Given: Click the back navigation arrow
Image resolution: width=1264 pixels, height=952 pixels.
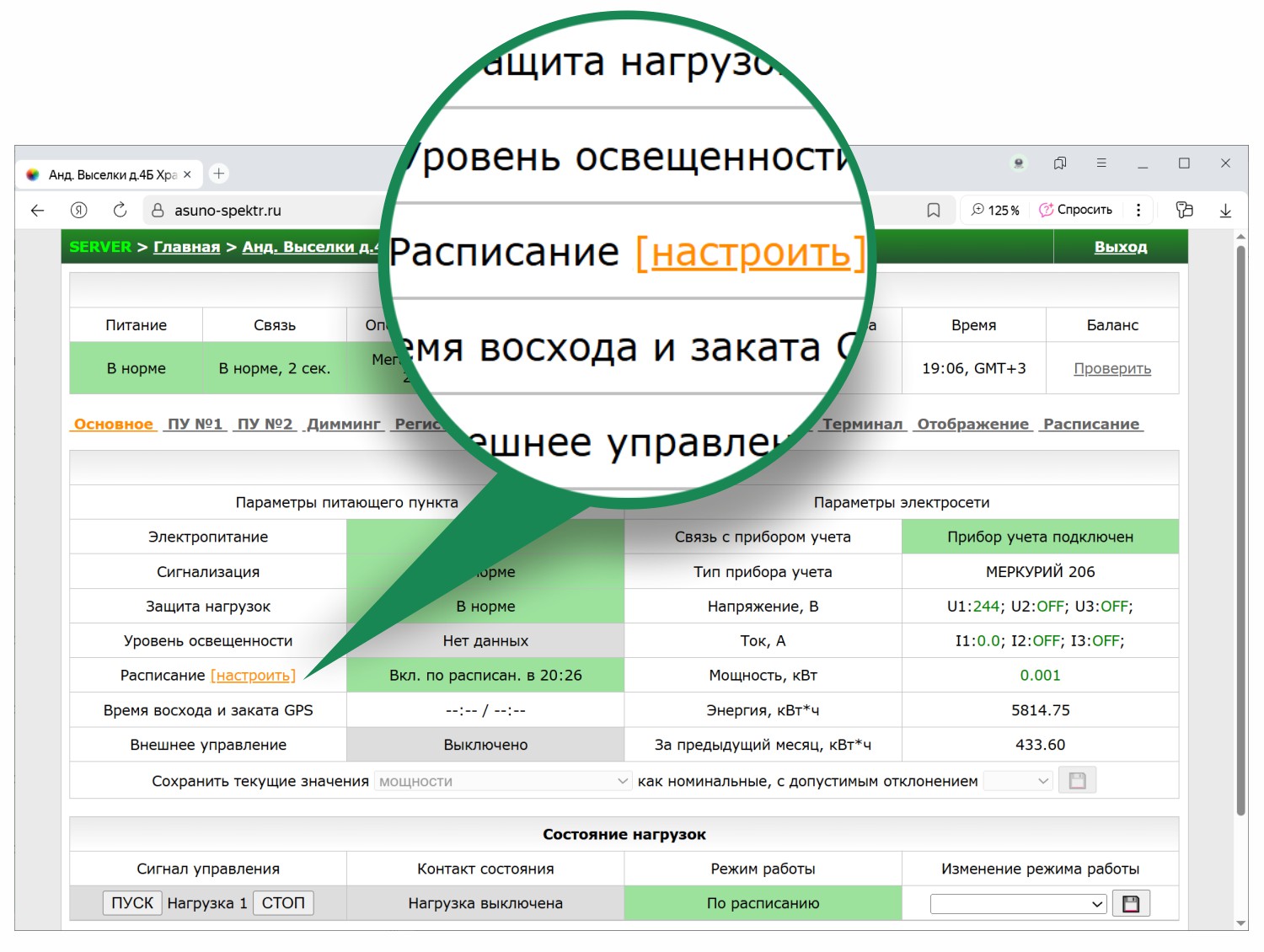Looking at the screenshot, I should point(36,210).
